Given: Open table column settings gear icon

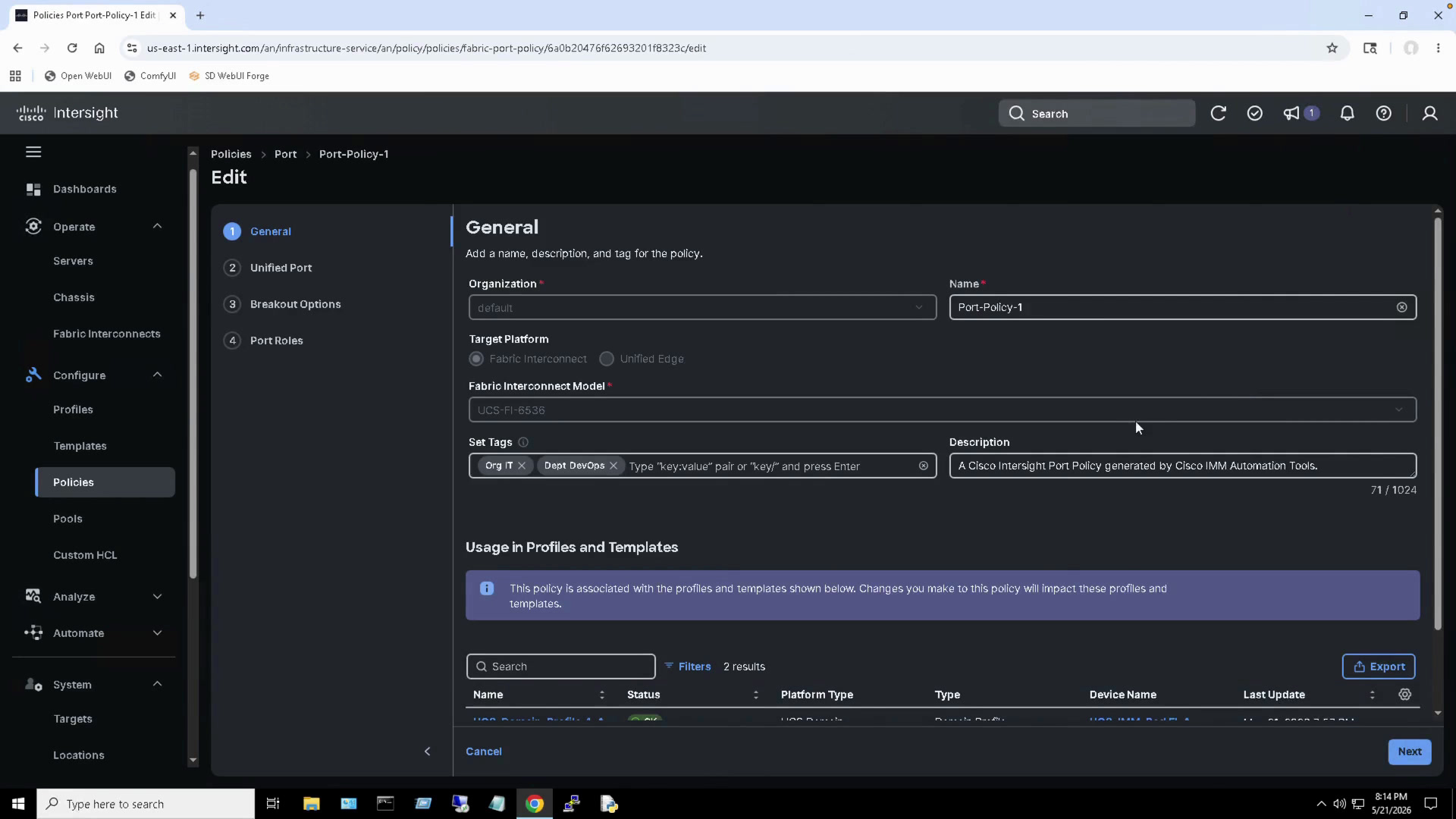Looking at the screenshot, I should (x=1404, y=695).
